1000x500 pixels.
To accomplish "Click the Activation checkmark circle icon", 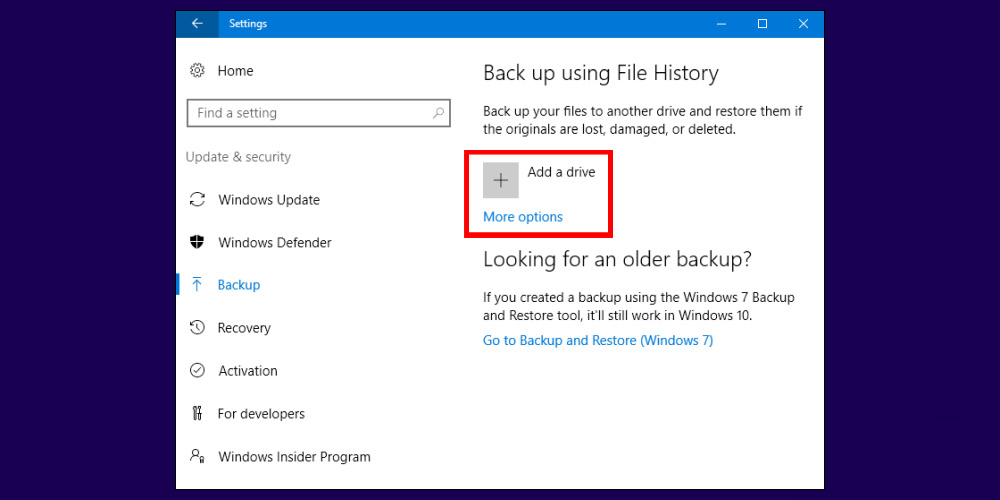I will (x=197, y=371).
